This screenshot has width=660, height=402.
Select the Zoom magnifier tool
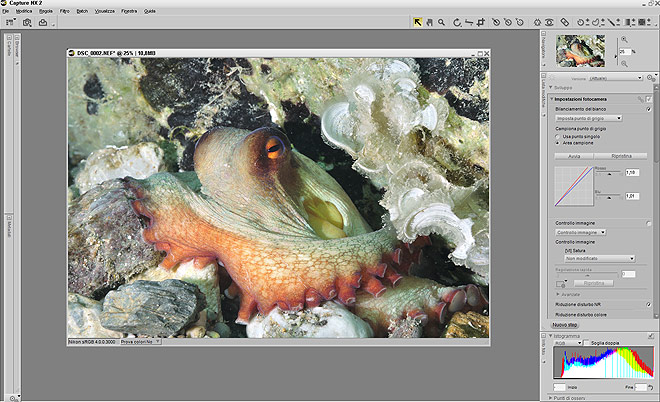point(442,22)
